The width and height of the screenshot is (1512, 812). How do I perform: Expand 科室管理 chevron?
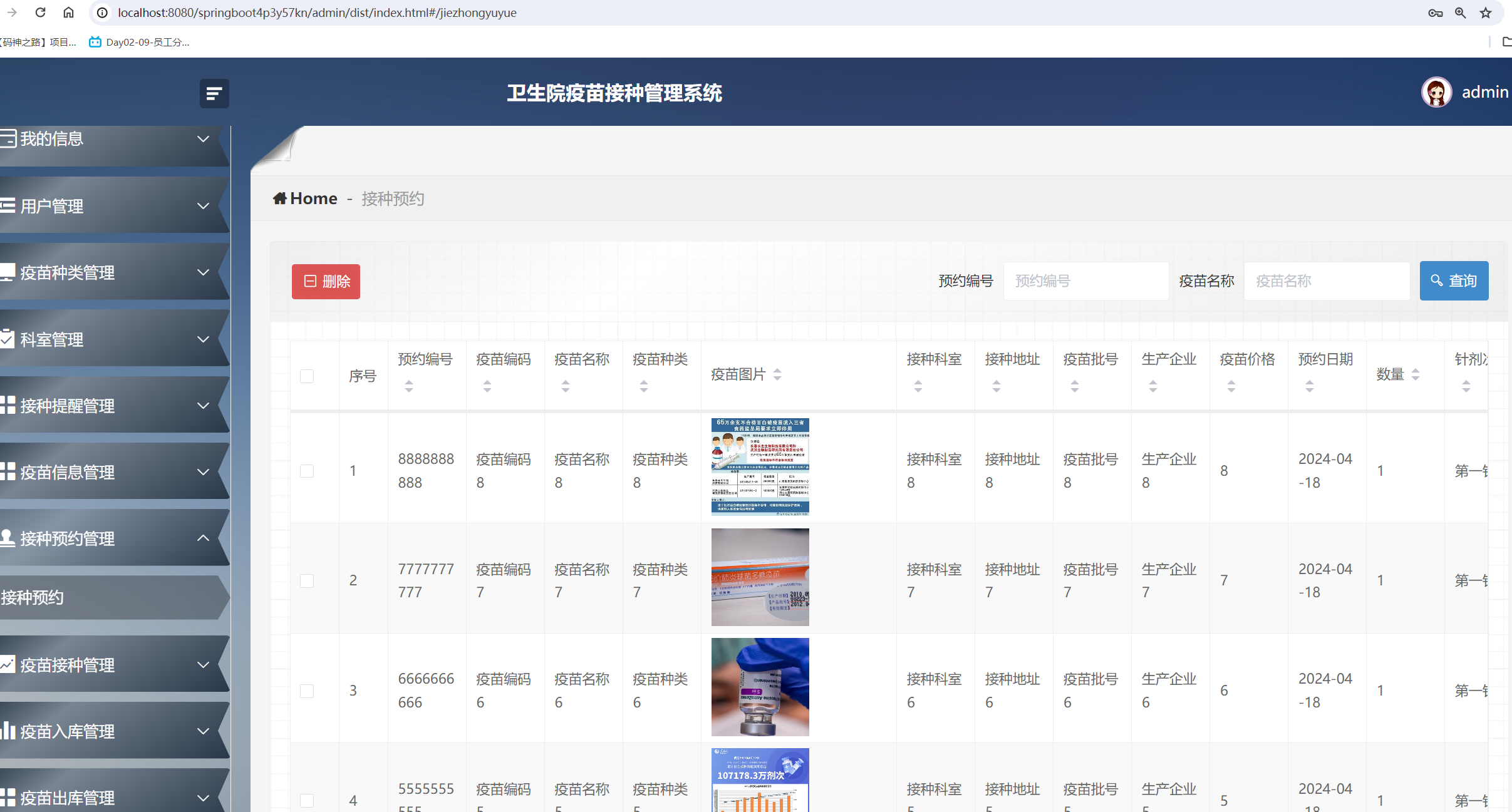tap(203, 339)
